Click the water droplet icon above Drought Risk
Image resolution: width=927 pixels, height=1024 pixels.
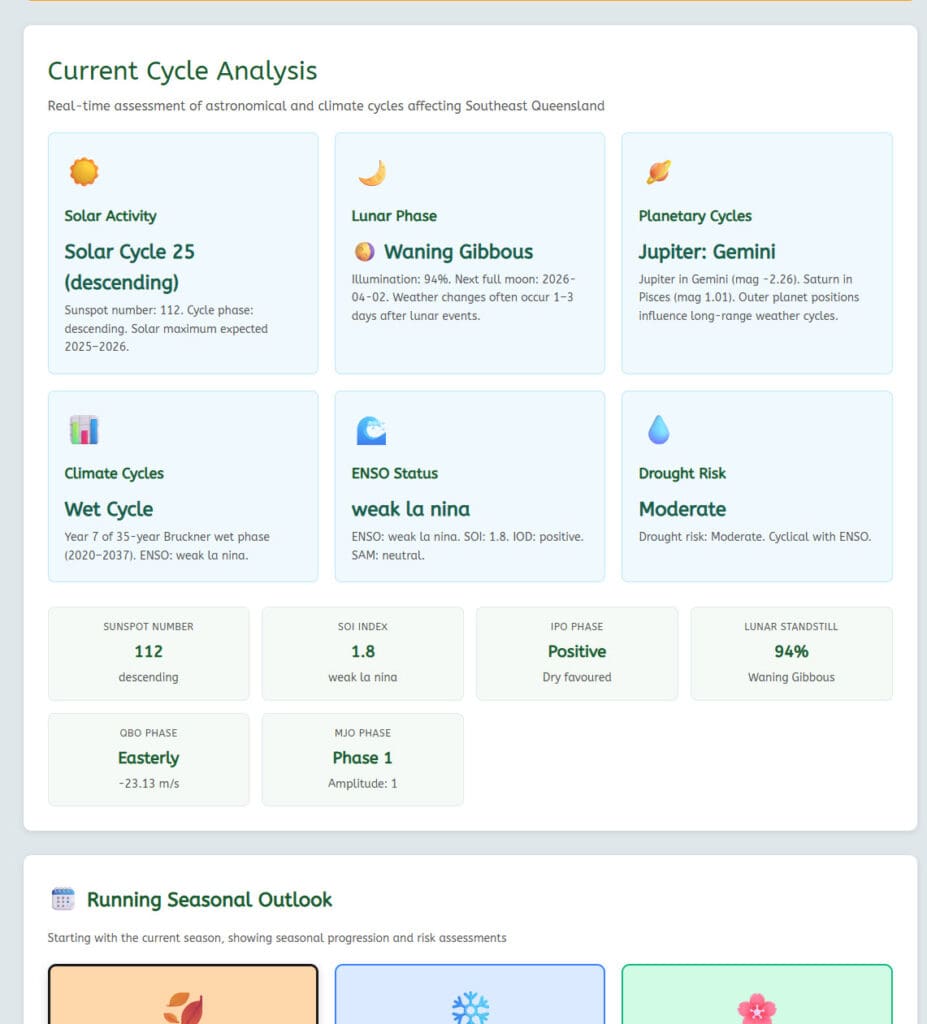coord(658,430)
